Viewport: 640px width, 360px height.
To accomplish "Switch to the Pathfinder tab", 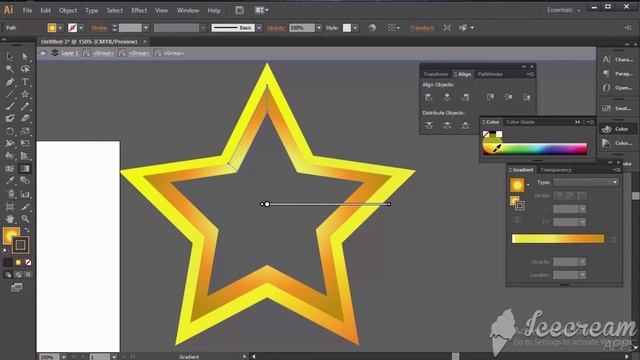I will 490,74.
